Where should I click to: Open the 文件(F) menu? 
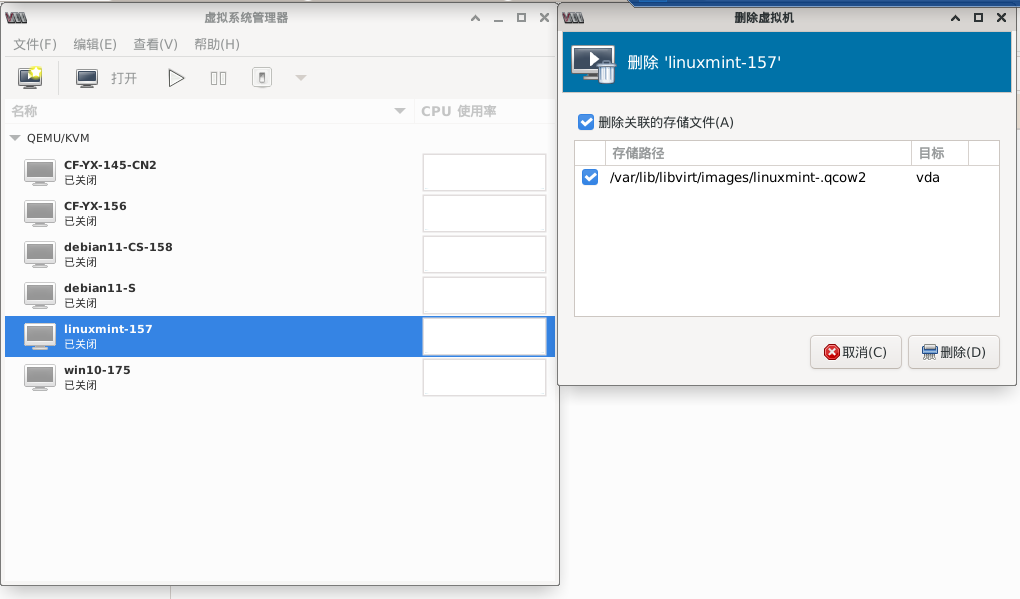(x=35, y=44)
